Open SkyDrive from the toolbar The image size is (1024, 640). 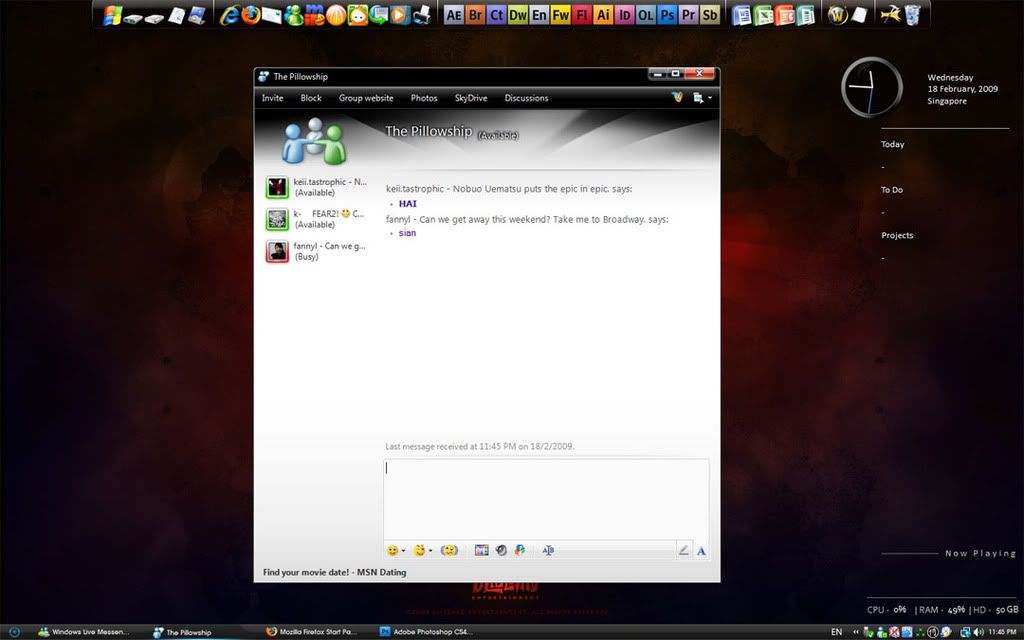click(x=471, y=98)
